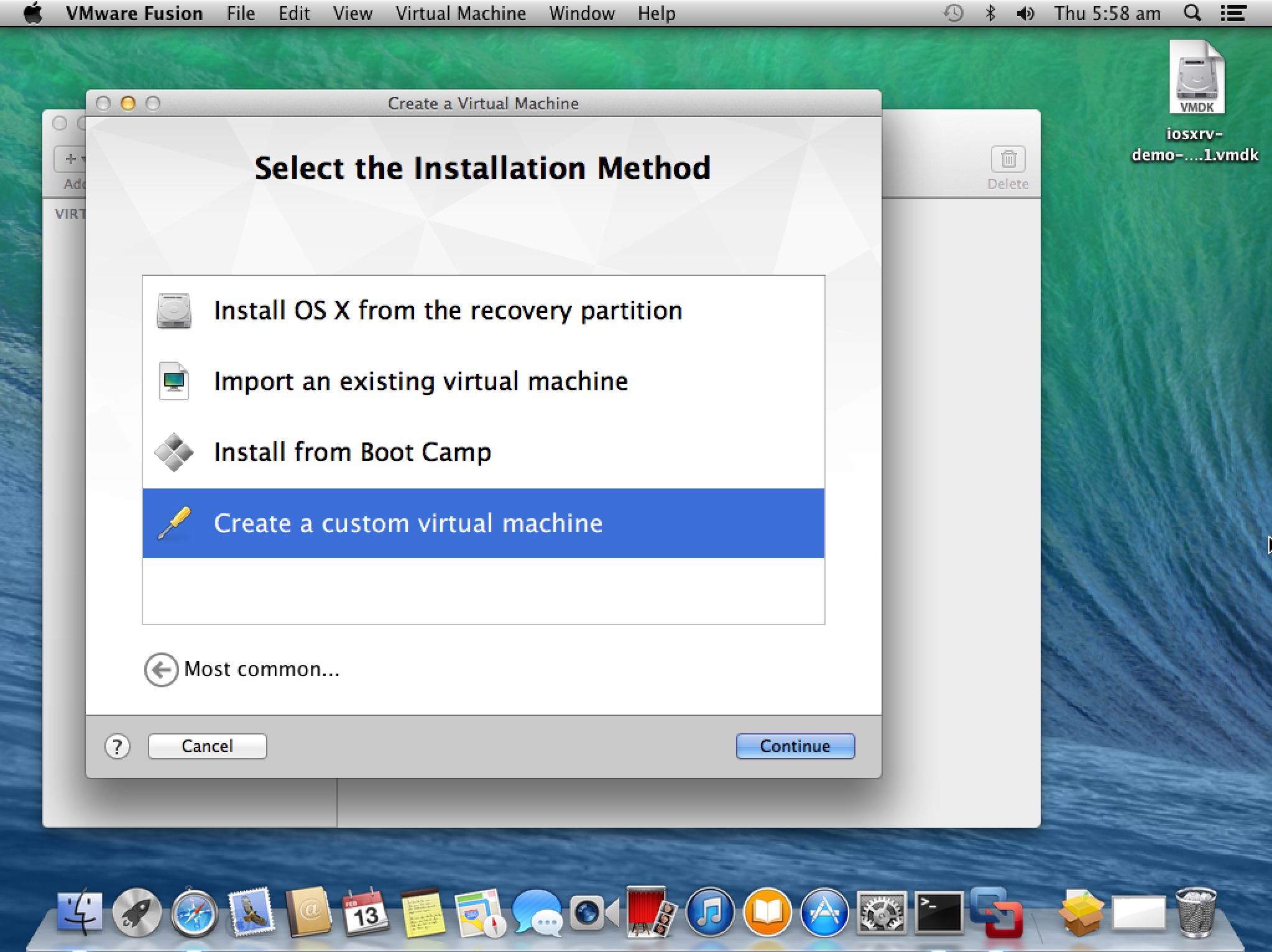Click the Boot Camp diamond icon

tap(174, 452)
